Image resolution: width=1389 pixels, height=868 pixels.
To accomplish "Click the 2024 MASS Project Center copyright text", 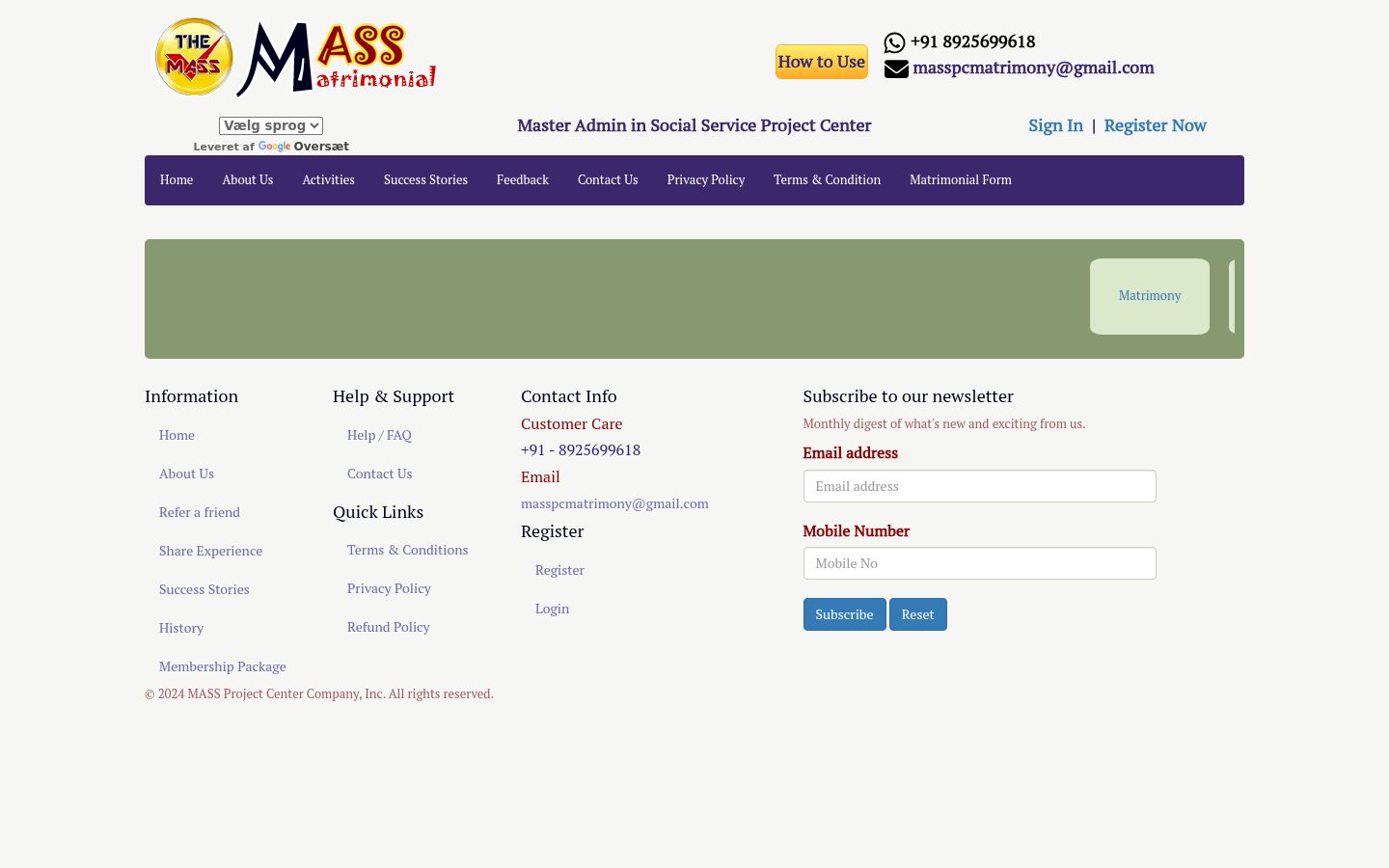I will click(x=319, y=693).
